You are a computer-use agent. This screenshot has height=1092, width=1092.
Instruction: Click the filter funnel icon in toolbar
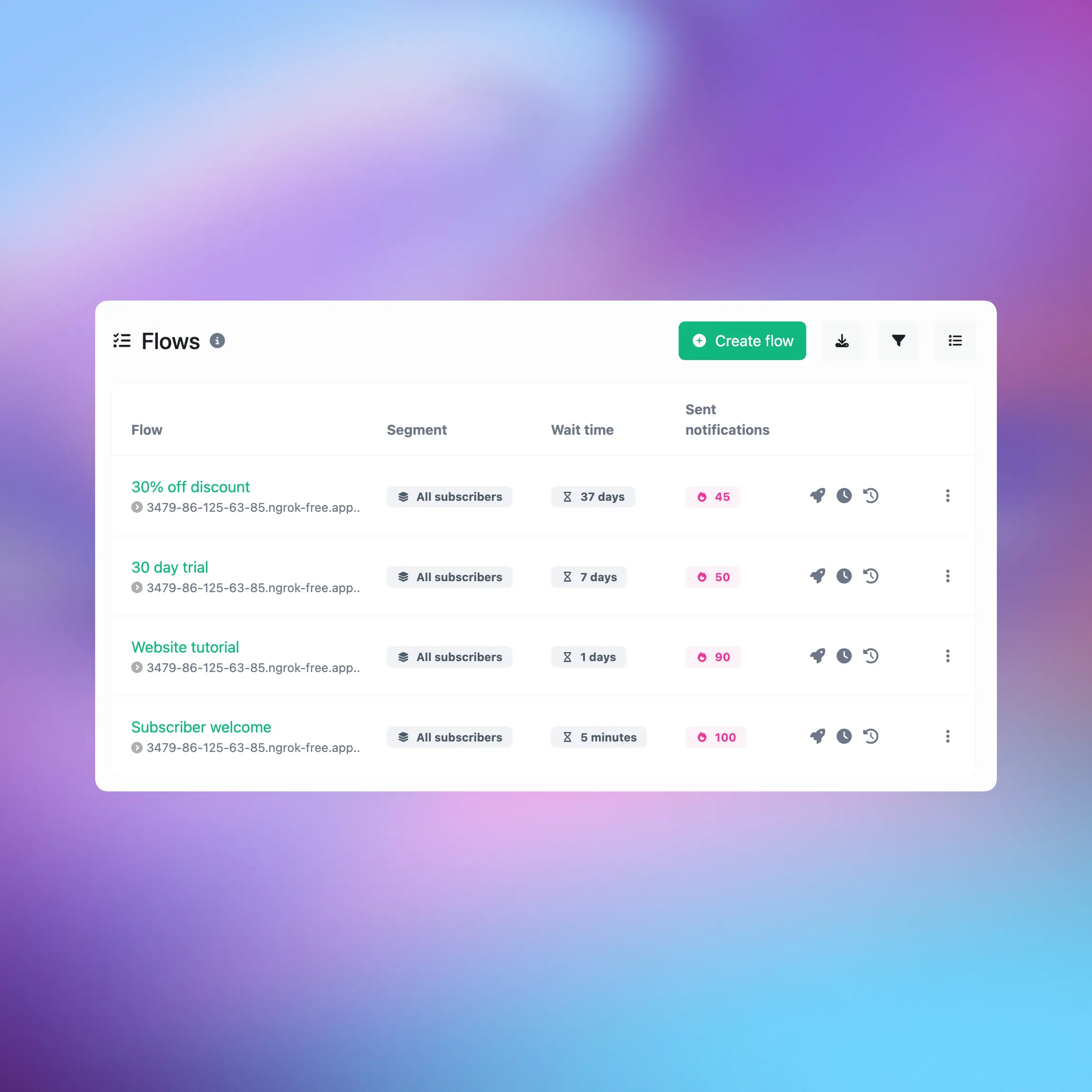coord(899,340)
